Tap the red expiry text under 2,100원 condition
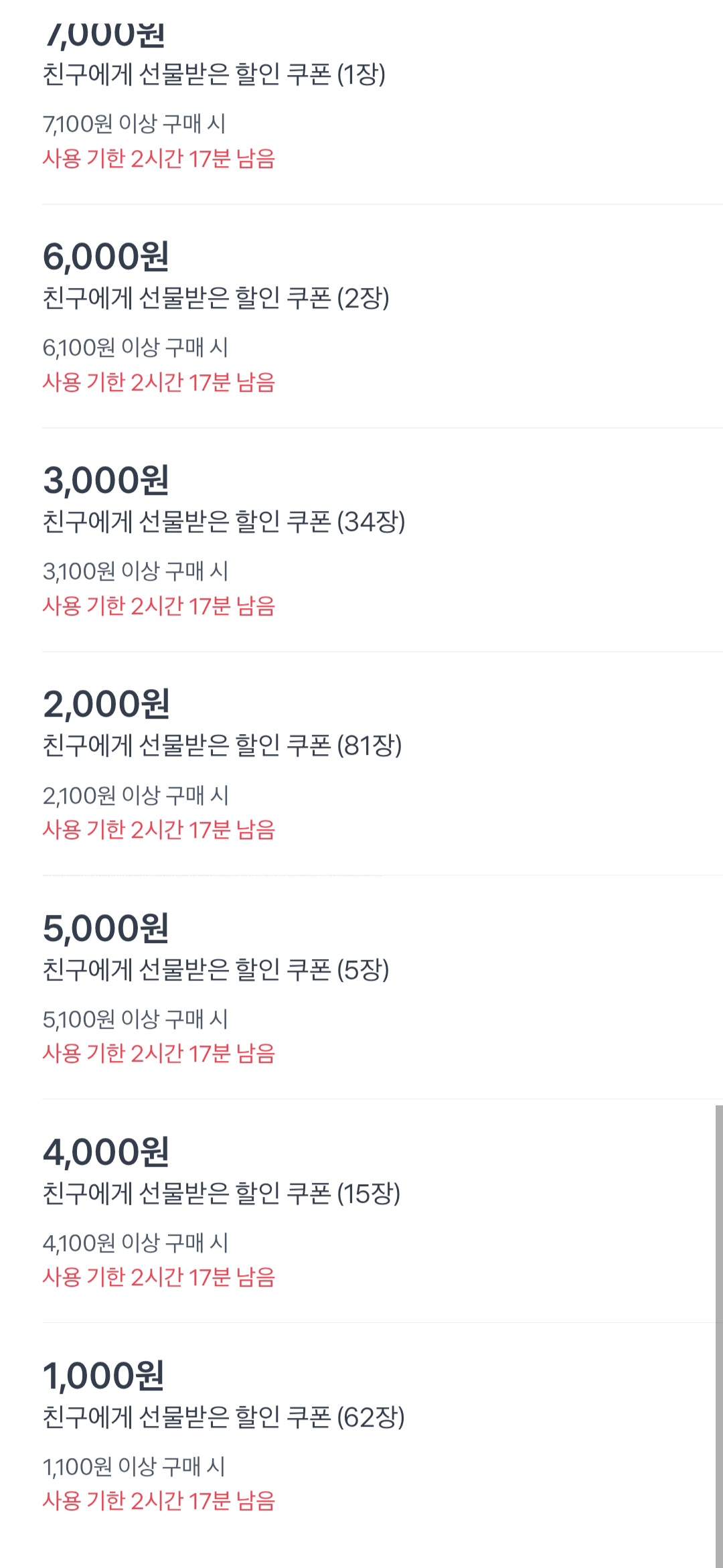723x1568 pixels. point(159,830)
